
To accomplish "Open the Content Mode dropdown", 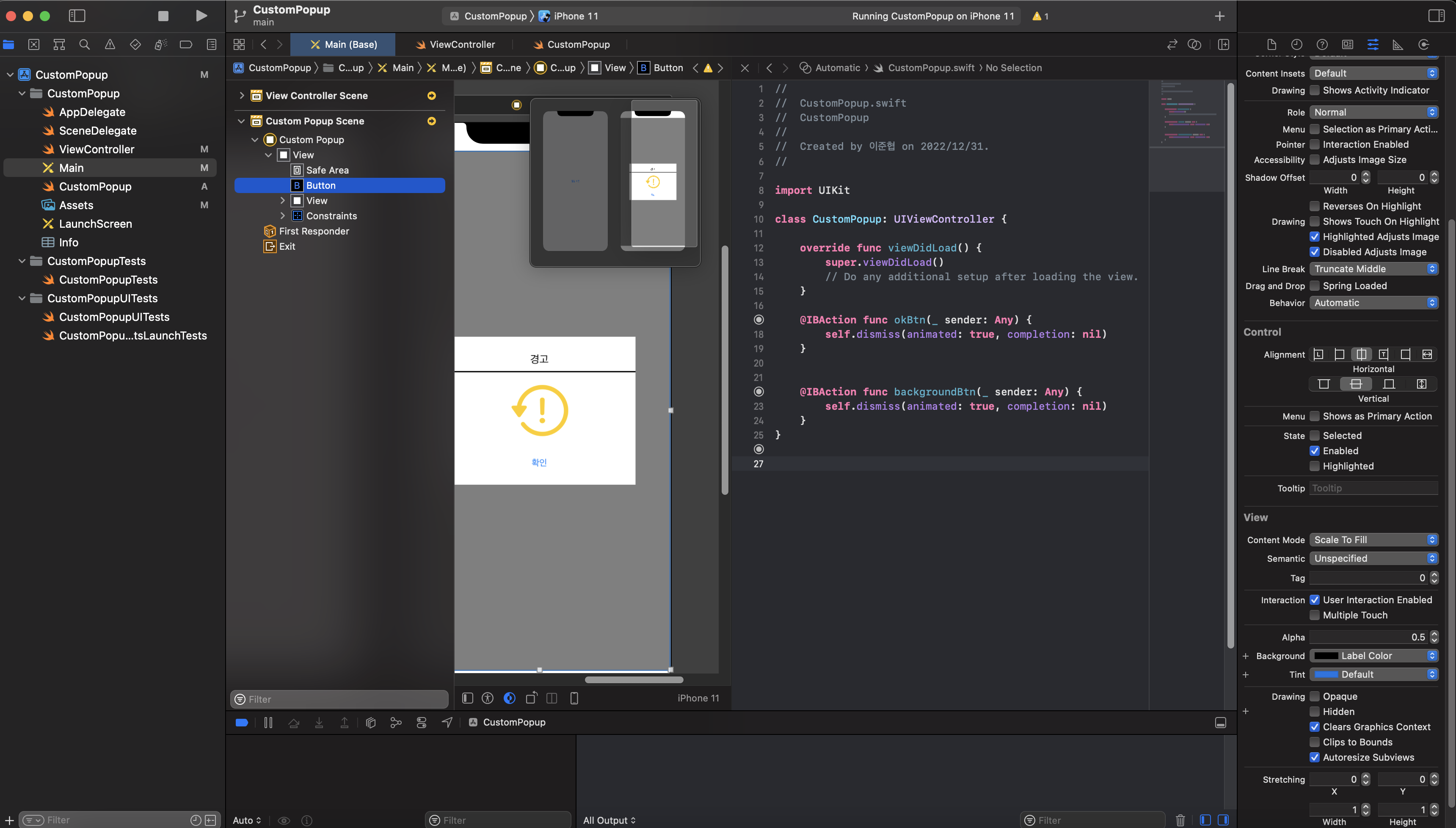I will tap(1373, 540).
